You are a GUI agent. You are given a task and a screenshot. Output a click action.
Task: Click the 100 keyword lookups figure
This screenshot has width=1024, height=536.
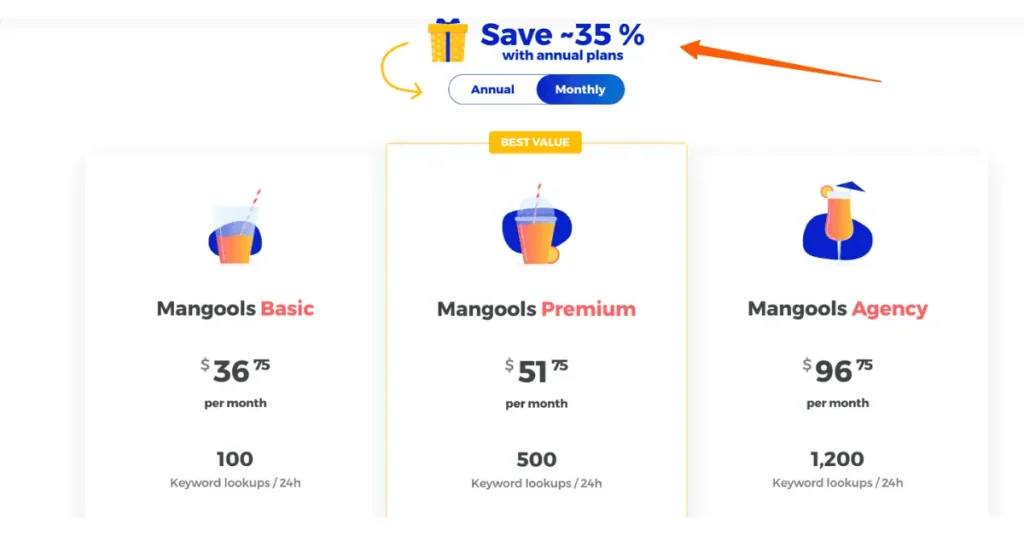pos(235,459)
